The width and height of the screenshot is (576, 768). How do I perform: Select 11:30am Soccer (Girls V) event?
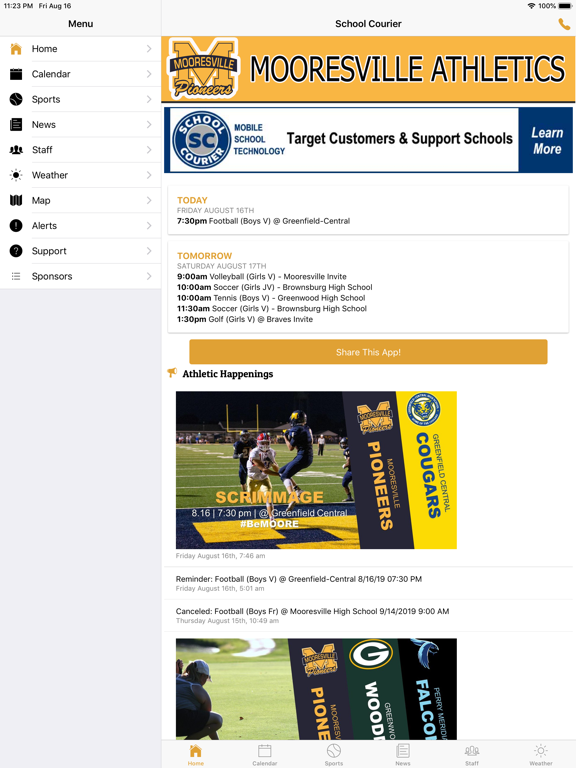[272, 309]
